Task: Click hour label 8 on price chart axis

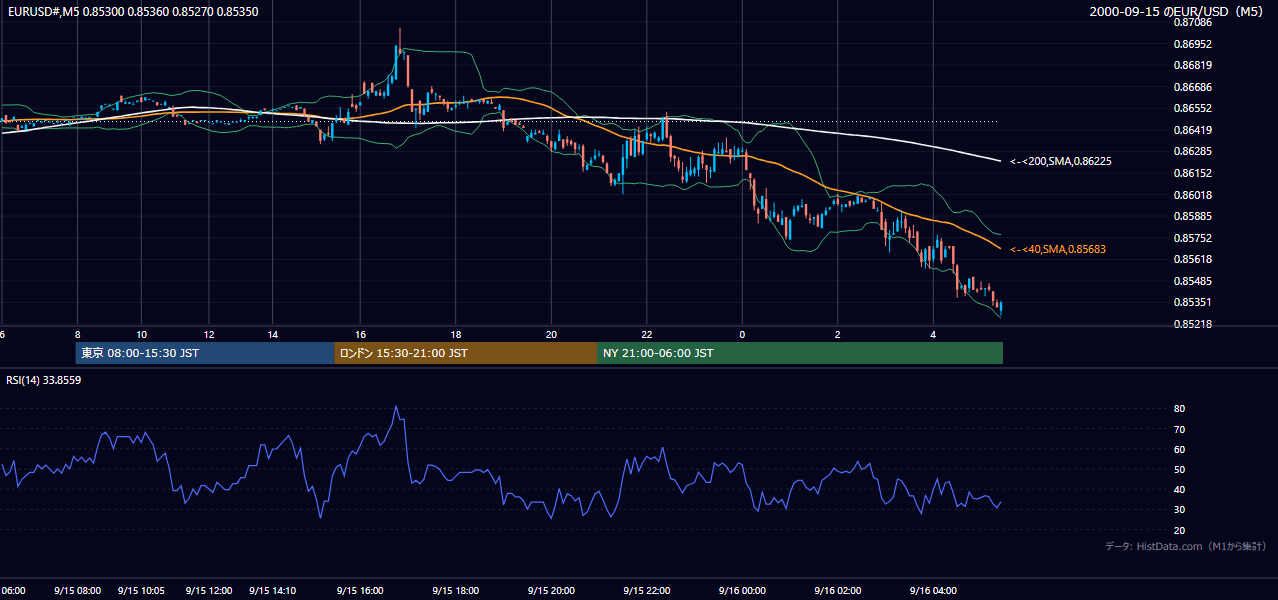Action: [x=77, y=334]
